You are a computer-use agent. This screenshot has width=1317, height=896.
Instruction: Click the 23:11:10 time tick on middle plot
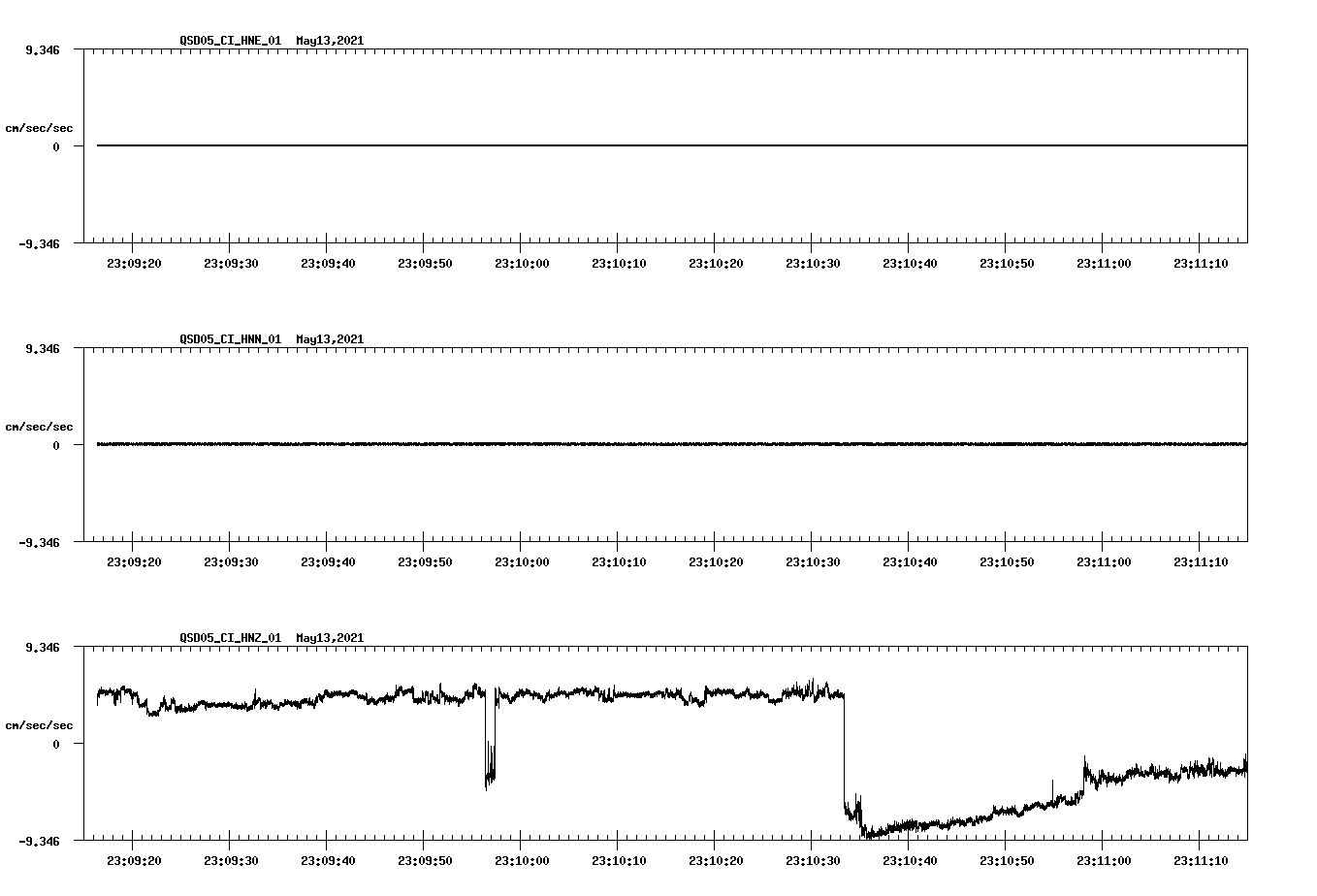(x=1203, y=560)
